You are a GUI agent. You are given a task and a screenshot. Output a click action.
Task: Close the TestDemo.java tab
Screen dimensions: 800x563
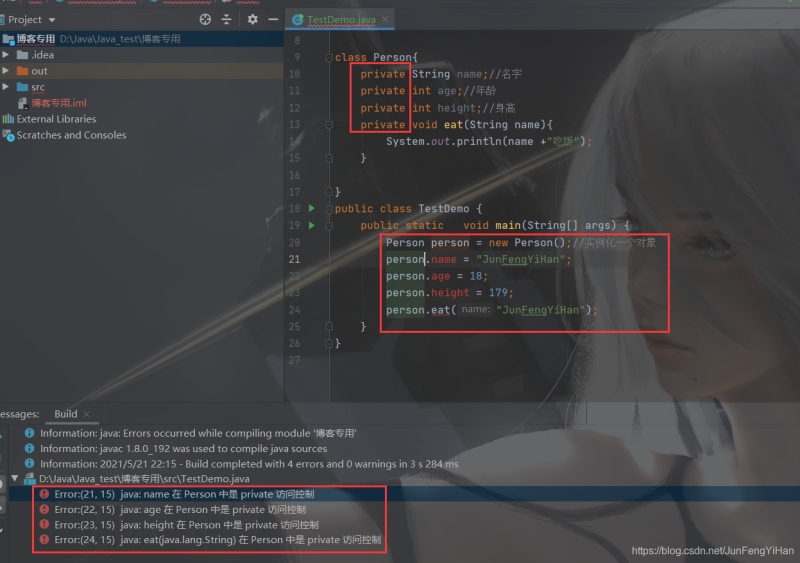click(x=385, y=19)
